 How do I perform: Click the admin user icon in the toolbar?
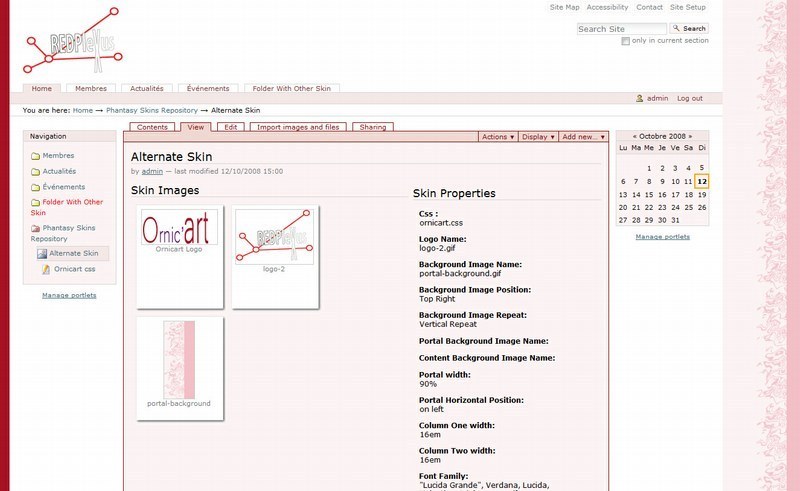(640, 98)
